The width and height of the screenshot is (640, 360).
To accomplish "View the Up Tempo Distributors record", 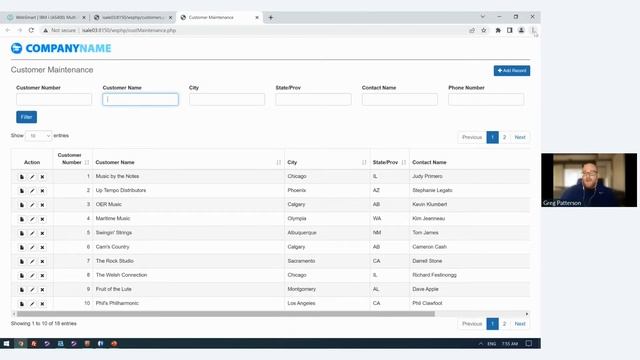I will coord(22,191).
